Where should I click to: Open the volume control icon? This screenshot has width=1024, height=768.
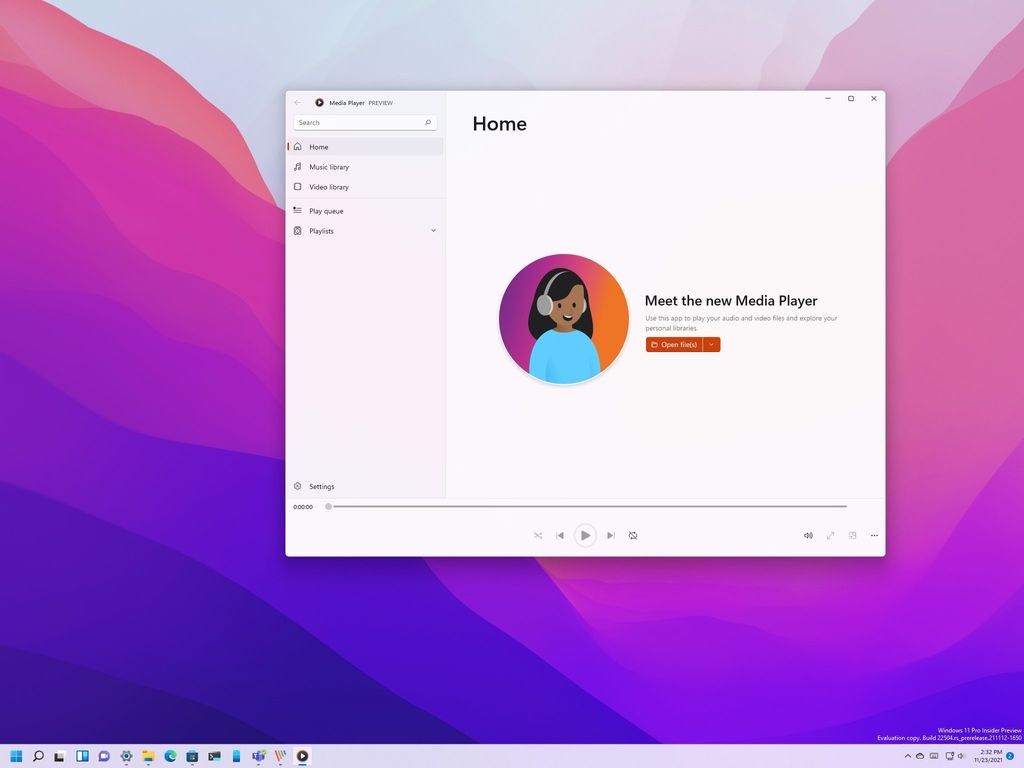(808, 535)
